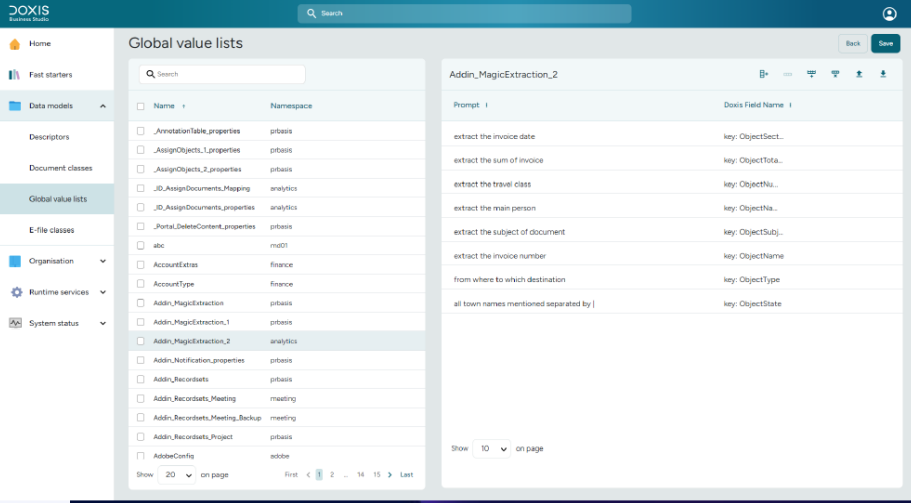Open Document classes in the sidebar
Image resolution: width=911 pixels, height=503 pixels.
point(60,168)
